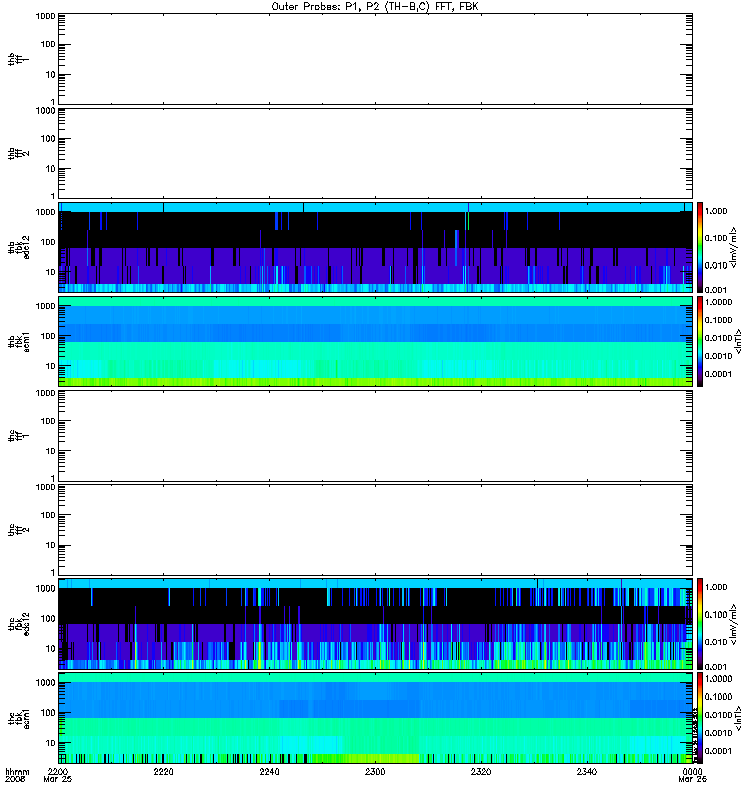Click the thb fbk scm1 color bar
This screenshot has width=750, height=800.
click(700, 341)
